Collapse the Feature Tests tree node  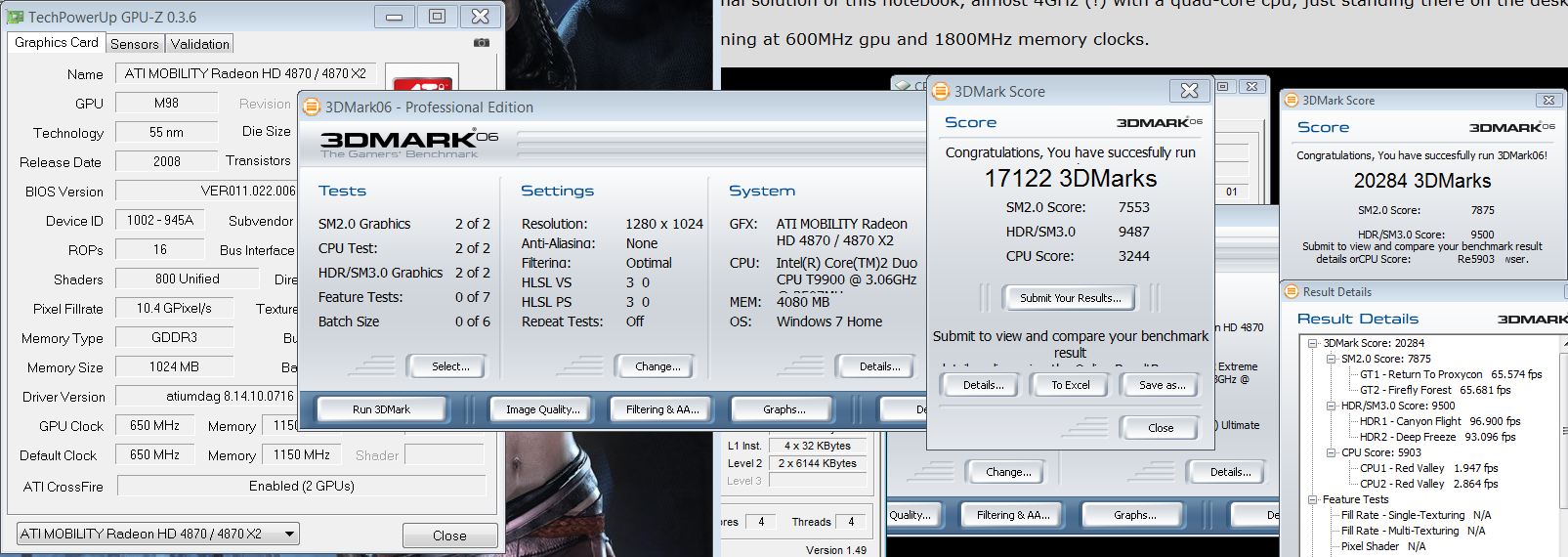[1314, 499]
